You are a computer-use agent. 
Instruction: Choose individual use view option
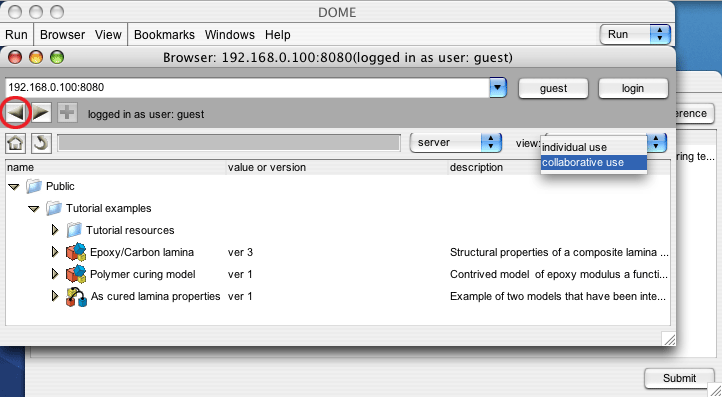[x=594, y=147]
